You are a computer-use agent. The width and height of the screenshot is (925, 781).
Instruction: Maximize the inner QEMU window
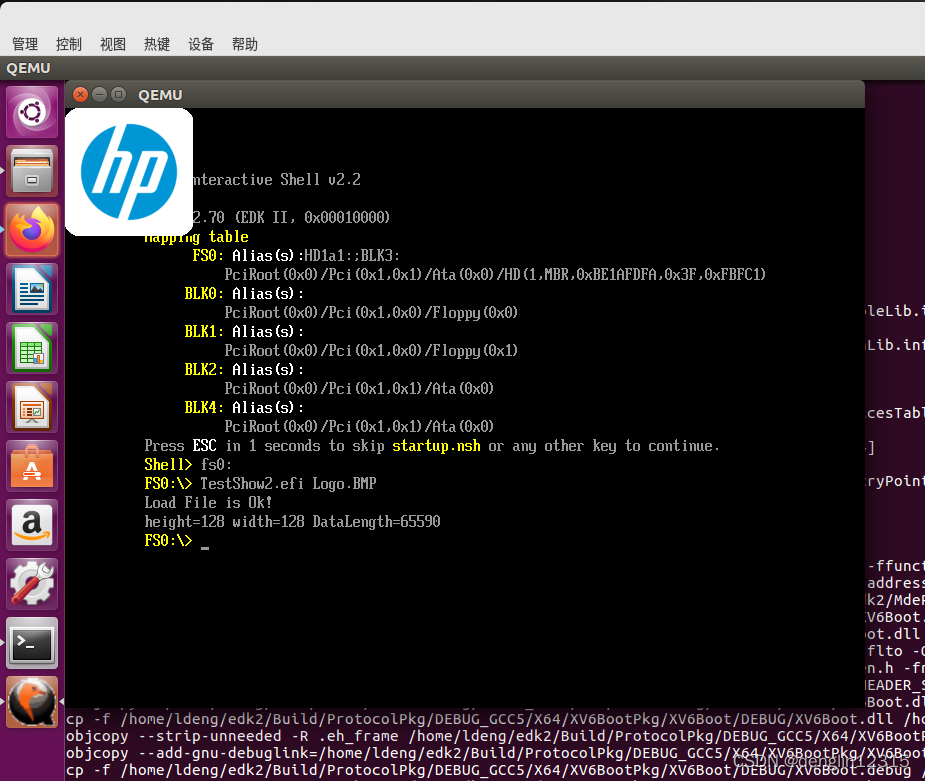(119, 94)
